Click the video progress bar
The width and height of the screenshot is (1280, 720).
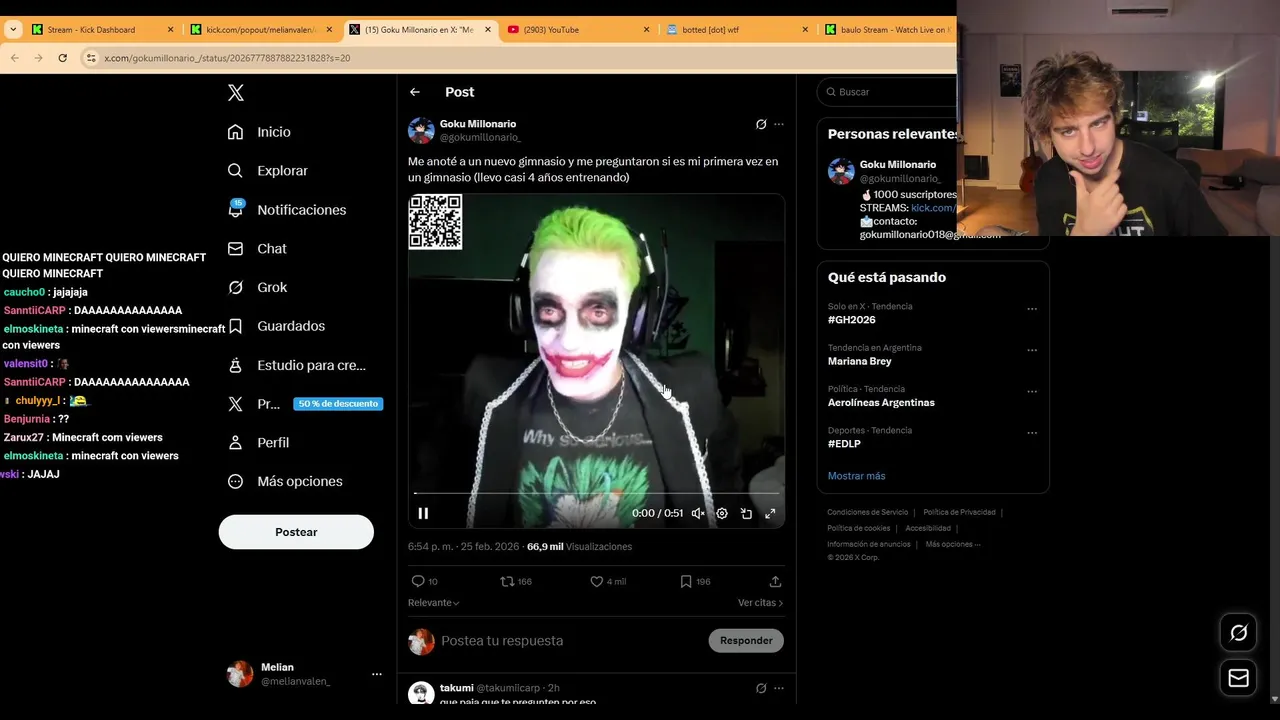[596, 493]
